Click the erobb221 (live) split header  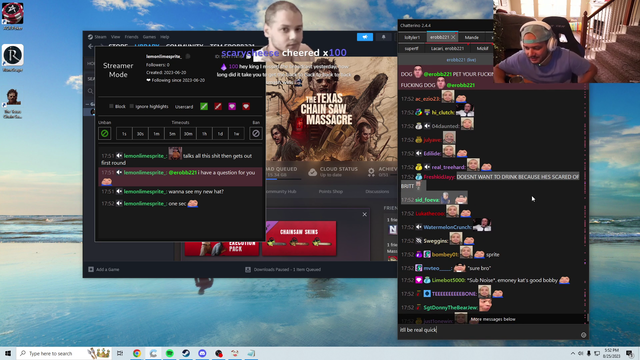pos(461,60)
